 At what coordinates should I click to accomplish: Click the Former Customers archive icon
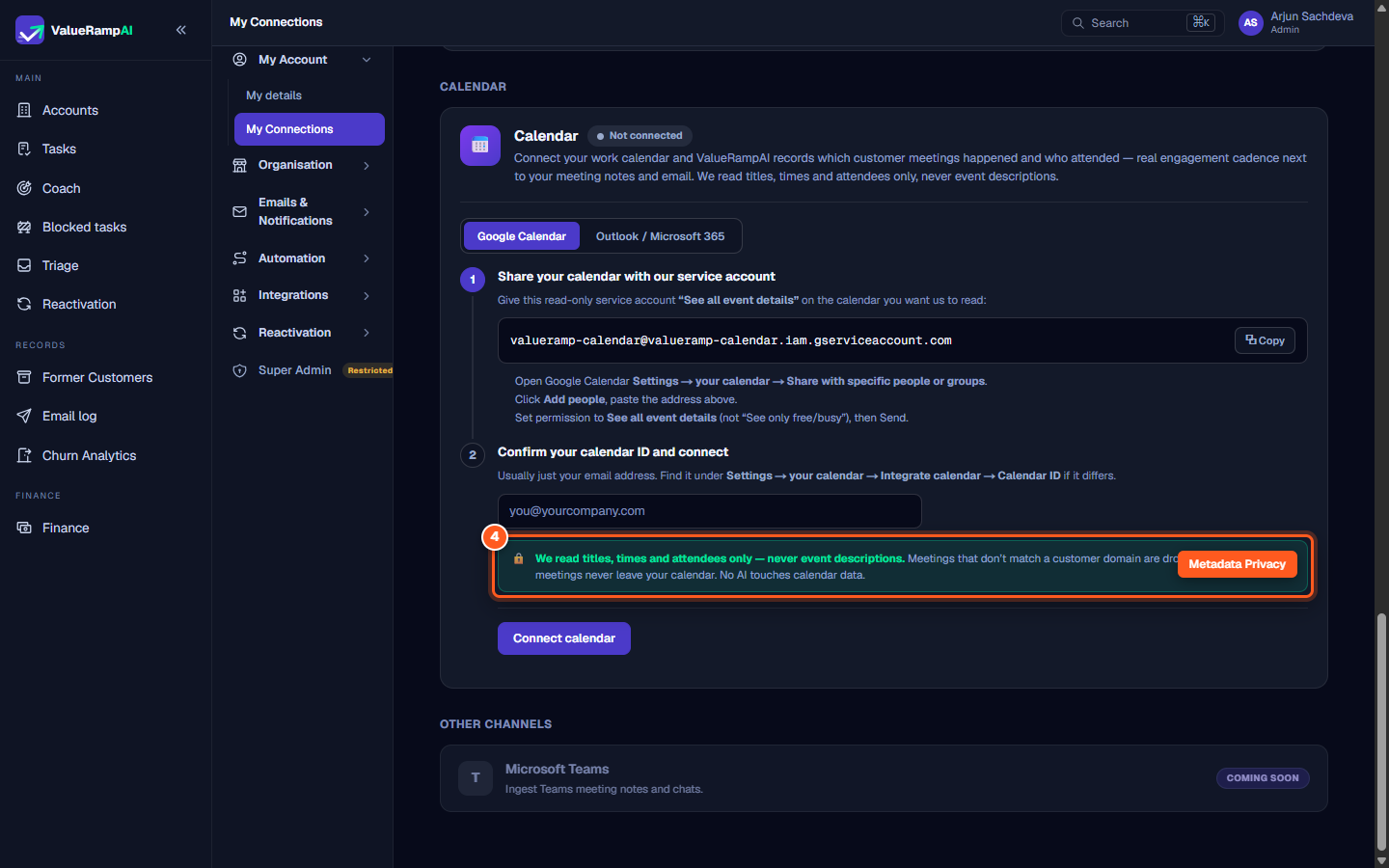[x=24, y=377]
